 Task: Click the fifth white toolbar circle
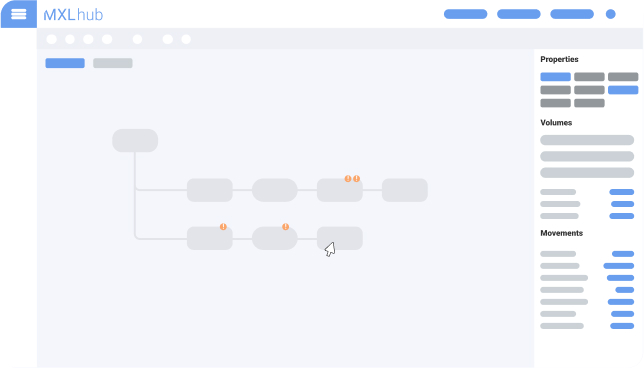[138, 39]
